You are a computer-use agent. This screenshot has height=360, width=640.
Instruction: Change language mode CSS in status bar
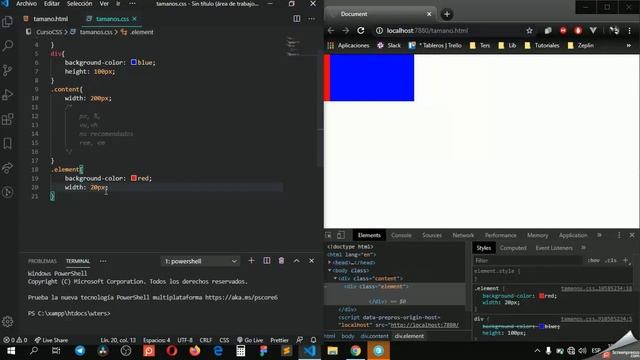point(224,340)
